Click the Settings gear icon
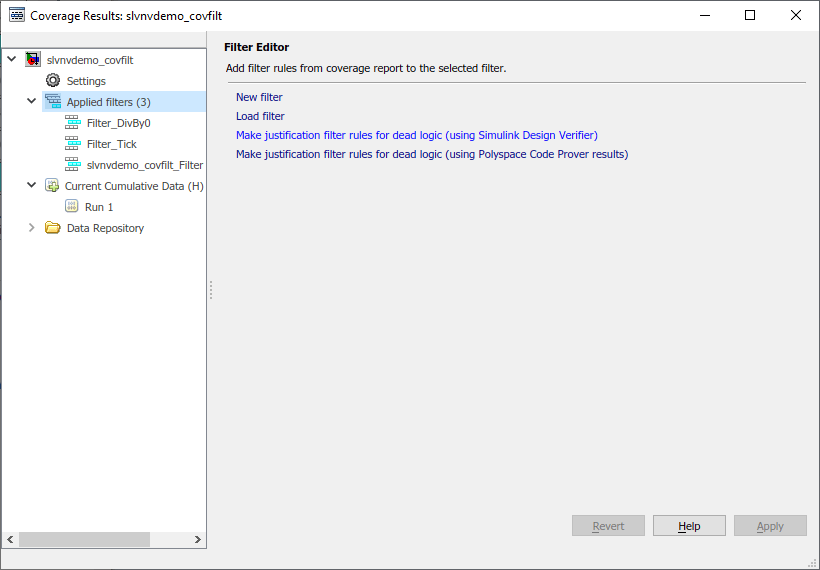The width and height of the screenshot is (820, 570). click(53, 81)
